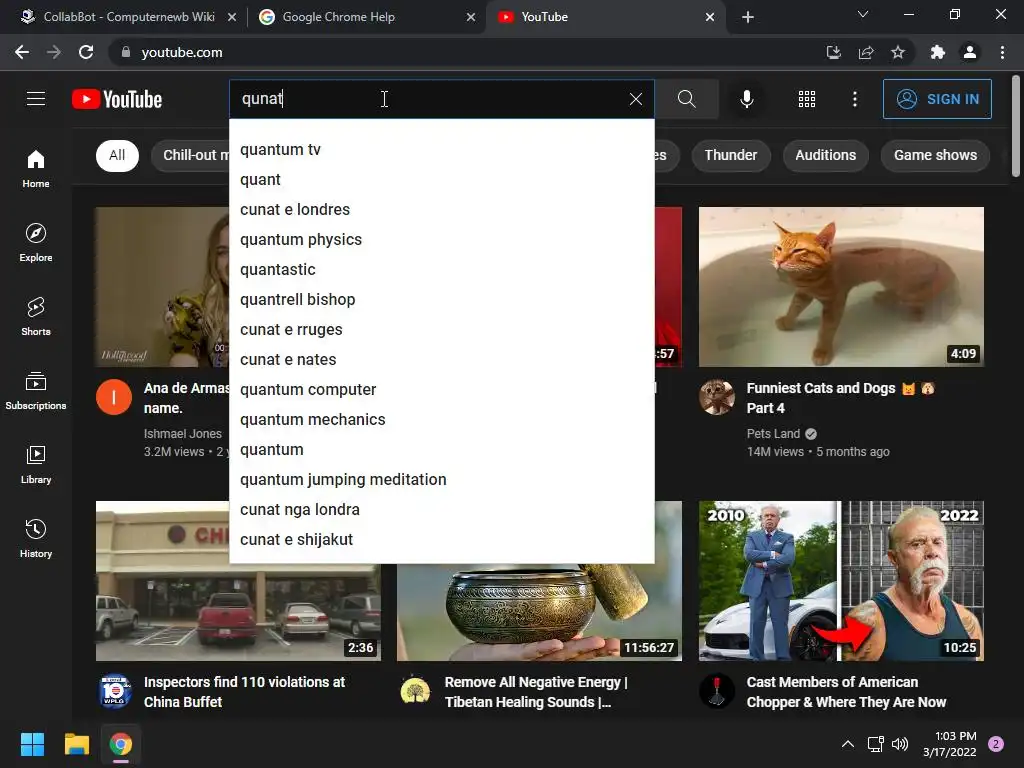Image resolution: width=1024 pixels, height=768 pixels.
Task: Open a new browser tab
Action: [x=748, y=17]
